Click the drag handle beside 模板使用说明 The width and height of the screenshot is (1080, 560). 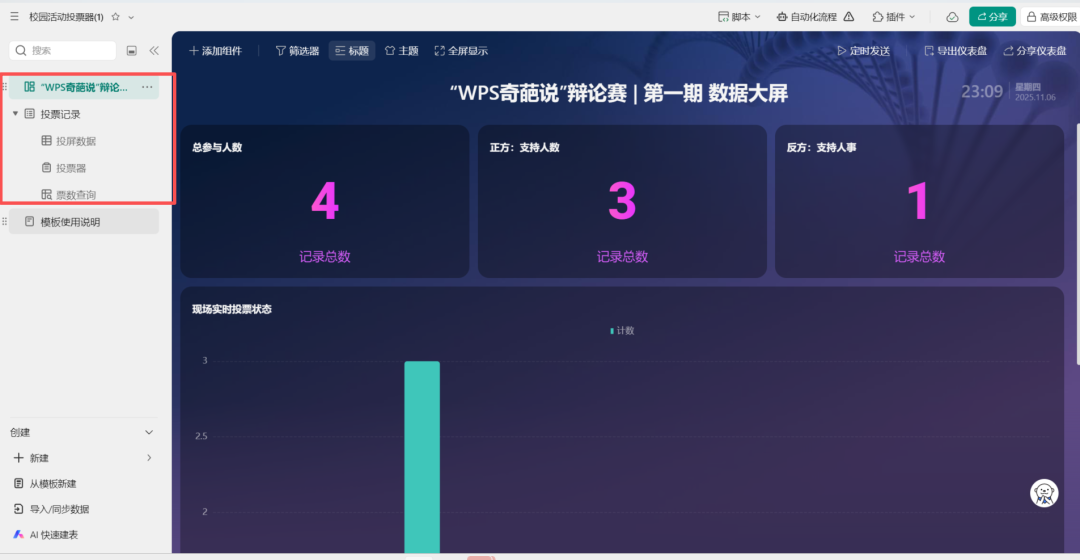pos(5,222)
